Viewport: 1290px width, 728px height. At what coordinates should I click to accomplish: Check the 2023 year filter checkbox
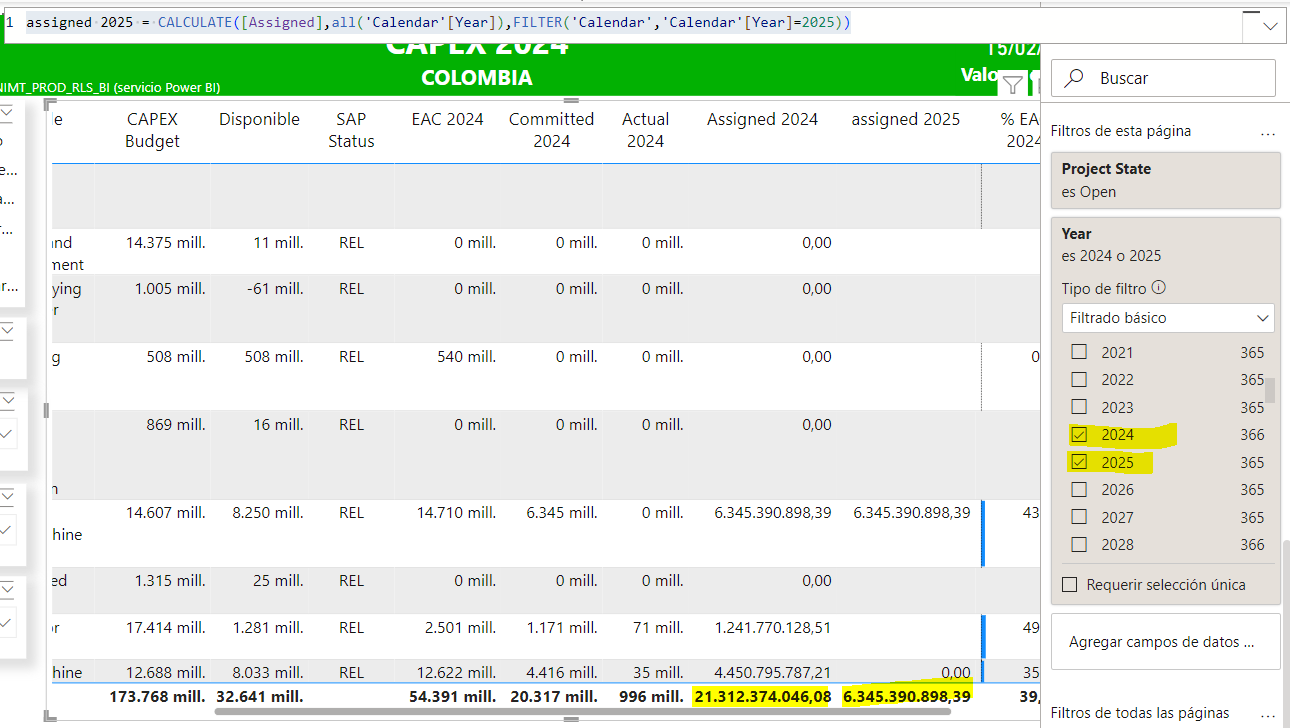coord(1079,407)
